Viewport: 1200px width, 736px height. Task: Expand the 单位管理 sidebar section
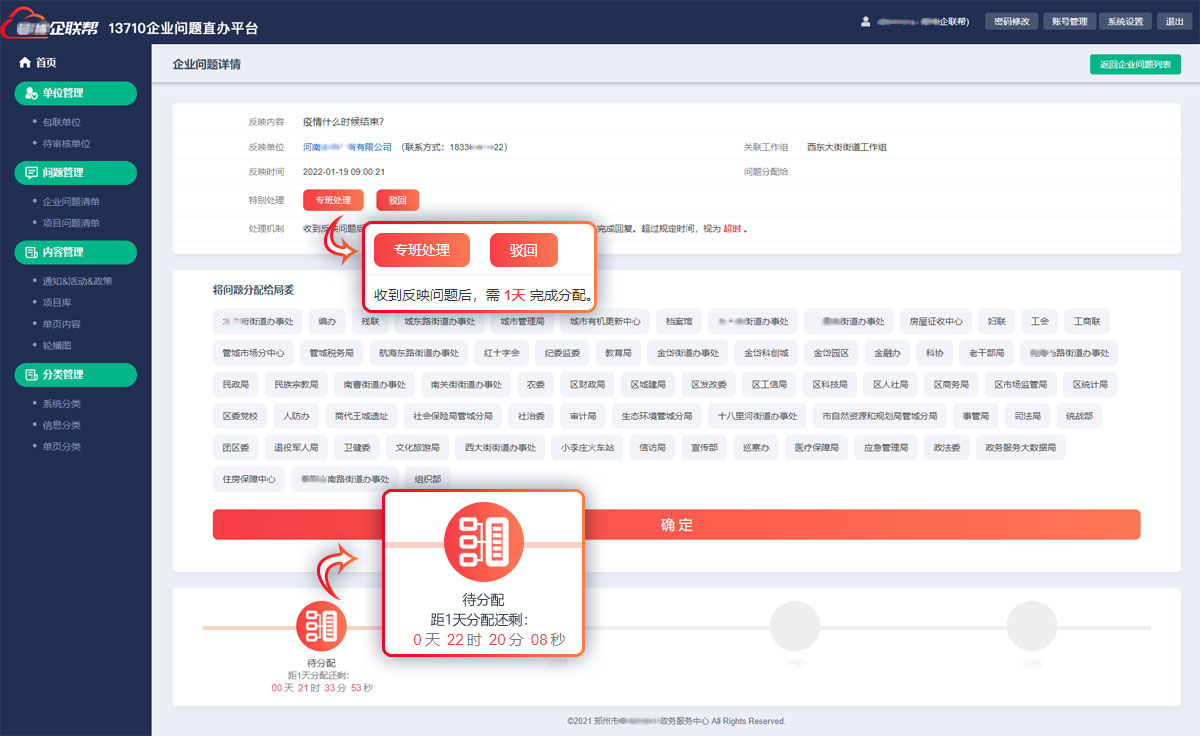pos(75,94)
